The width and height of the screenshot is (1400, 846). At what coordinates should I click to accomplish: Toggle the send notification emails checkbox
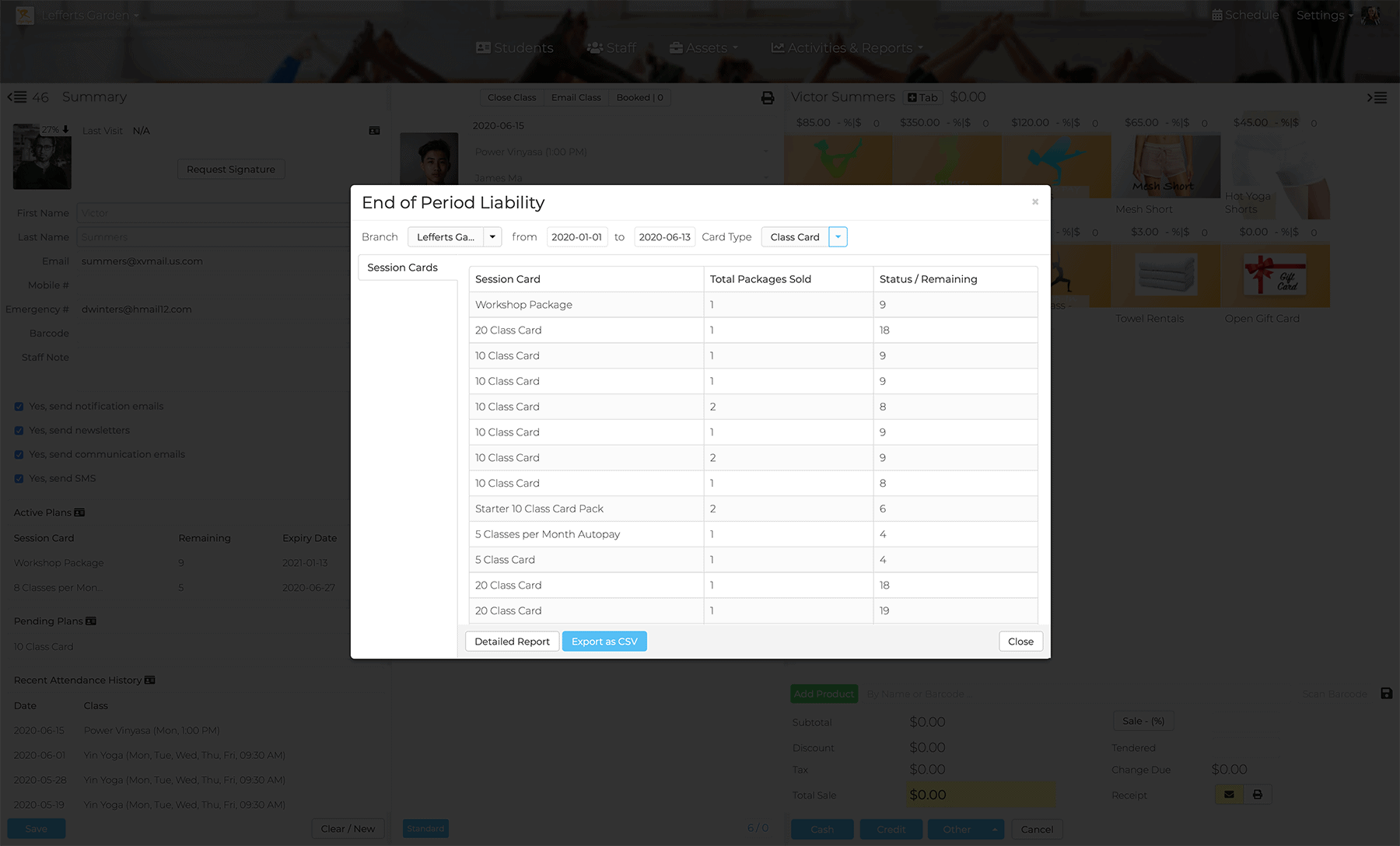pos(19,407)
